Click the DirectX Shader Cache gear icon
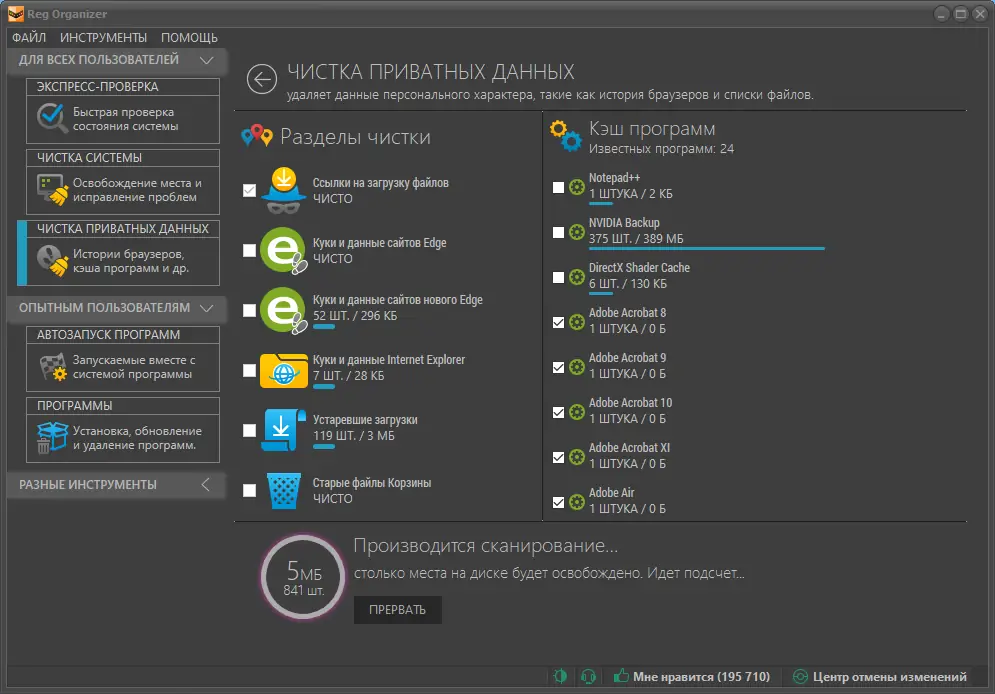The image size is (995, 694). click(576, 277)
